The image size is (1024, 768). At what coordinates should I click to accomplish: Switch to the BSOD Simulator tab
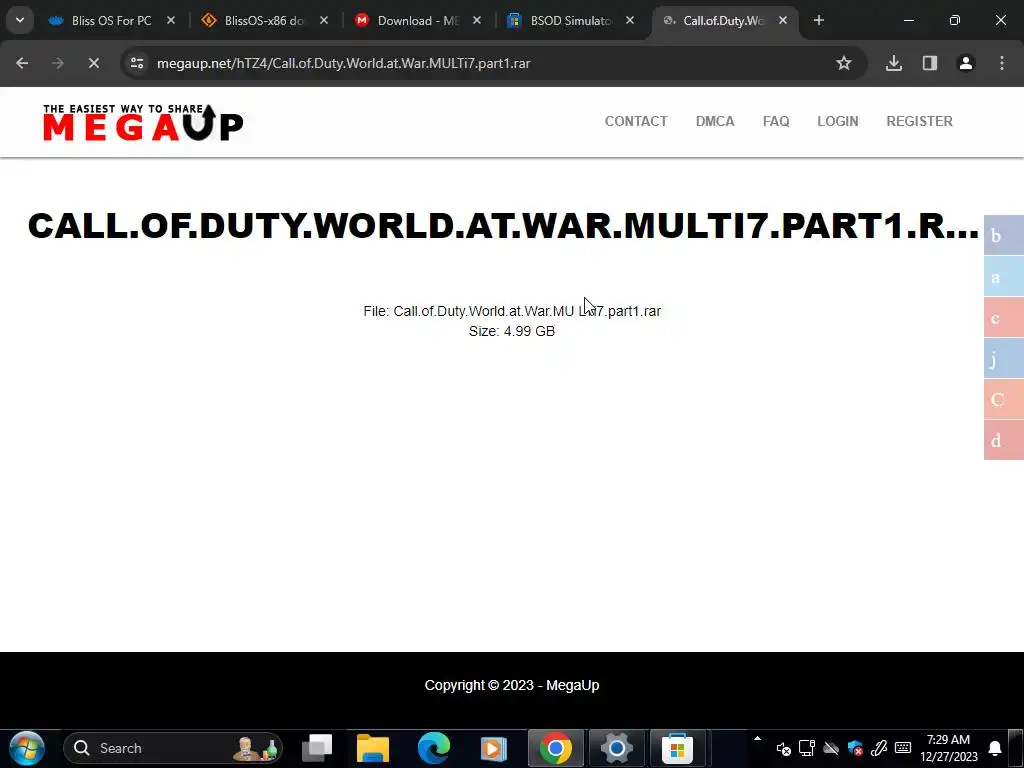[x=569, y=21]
